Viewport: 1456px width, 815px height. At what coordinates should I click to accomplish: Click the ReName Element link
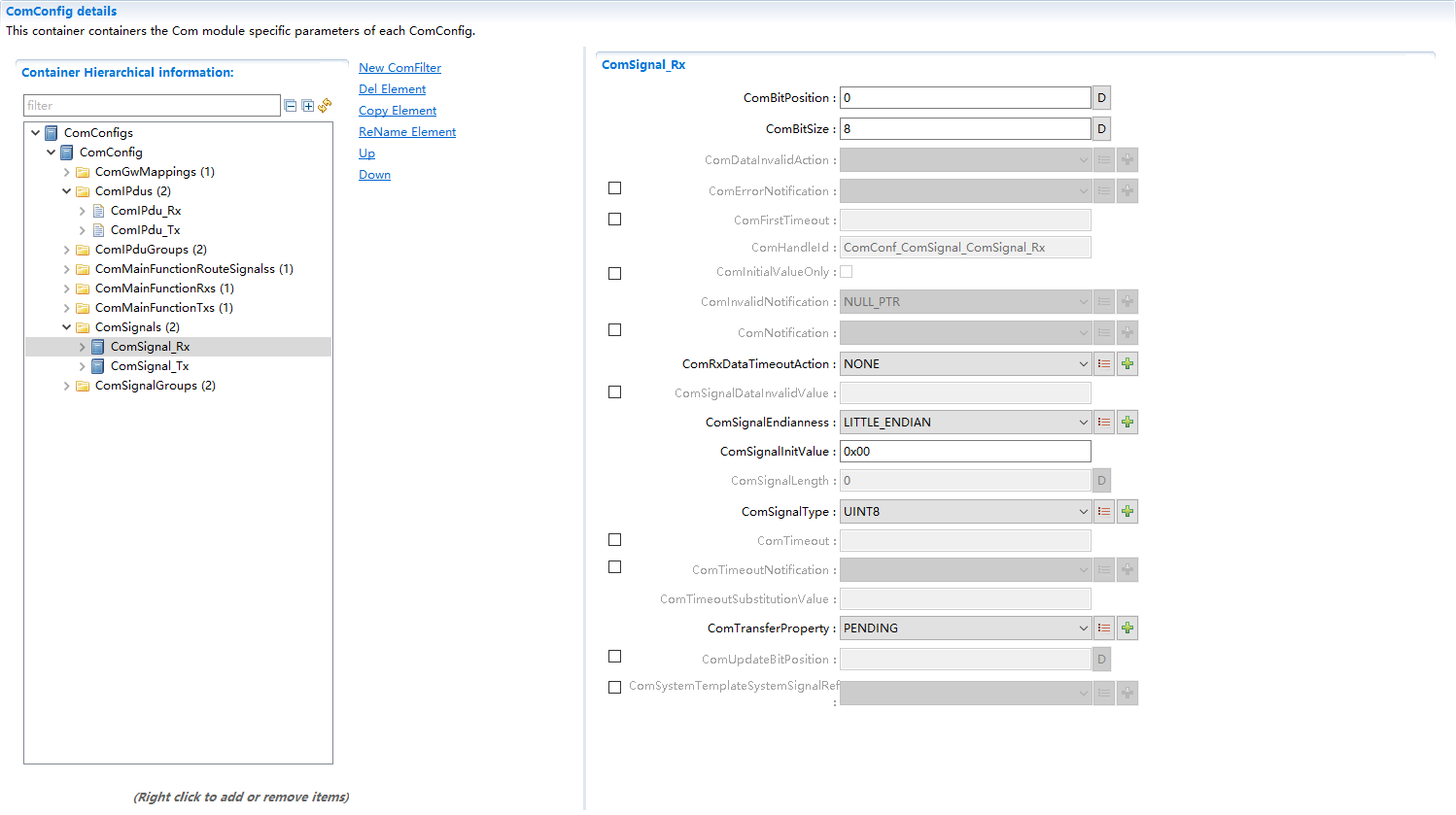coord(406,132)
